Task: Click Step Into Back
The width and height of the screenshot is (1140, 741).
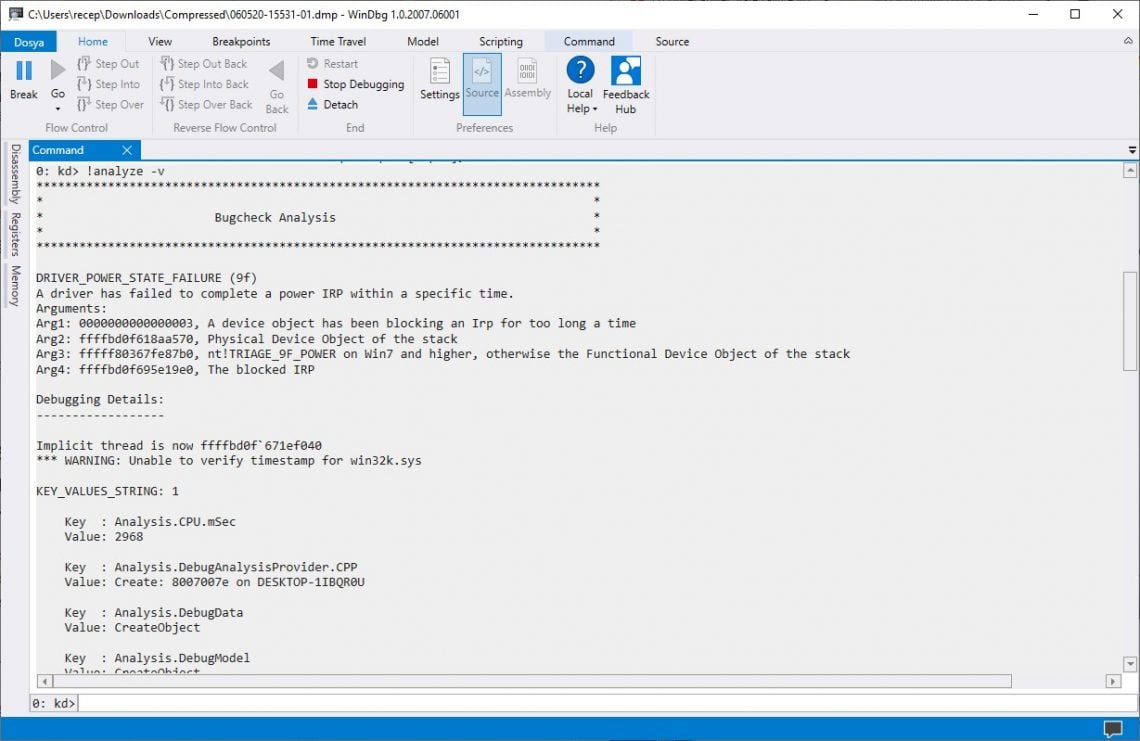Action: pos(205,84)
